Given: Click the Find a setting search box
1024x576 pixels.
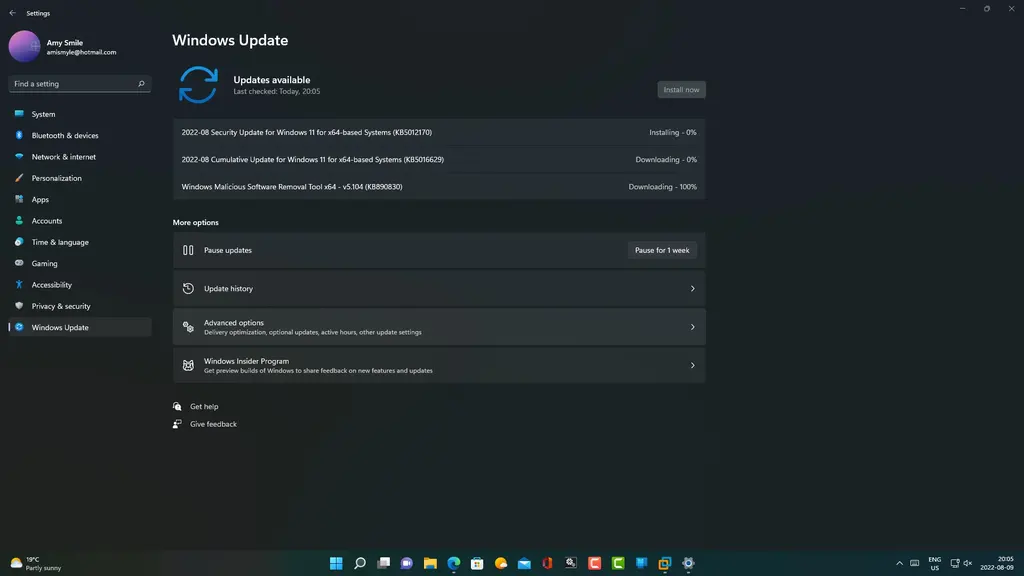Looking at the screenshot, I should [x=72, y=84].
